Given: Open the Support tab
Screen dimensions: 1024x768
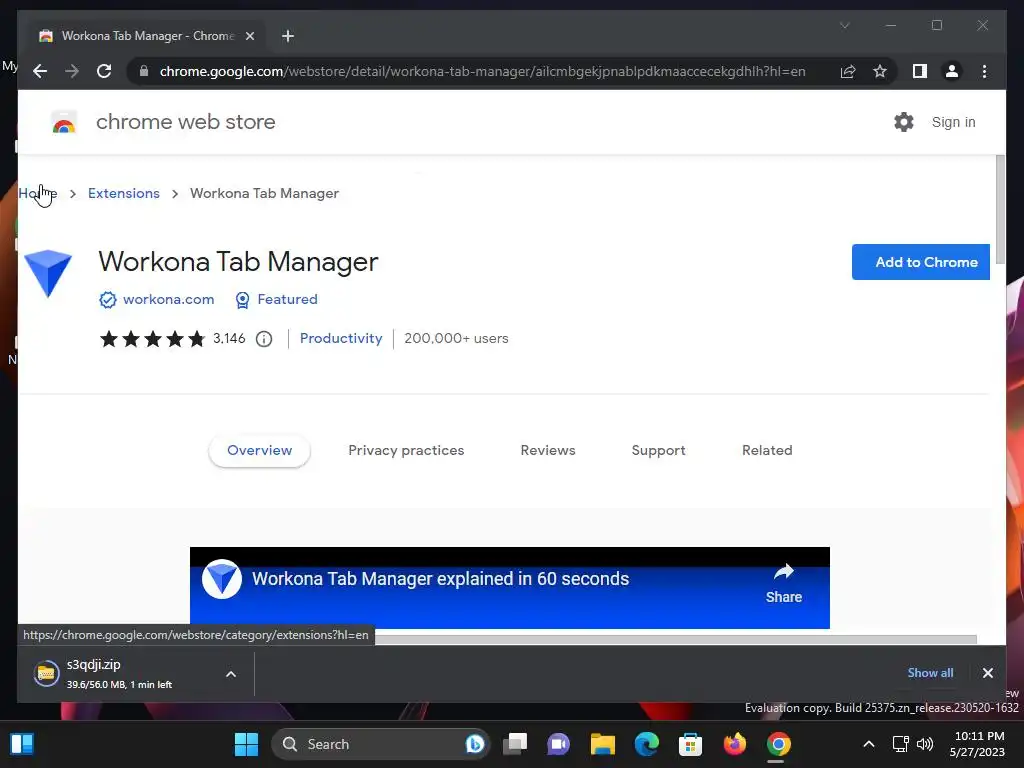Looking at the screenshot, I should [658, 451].
